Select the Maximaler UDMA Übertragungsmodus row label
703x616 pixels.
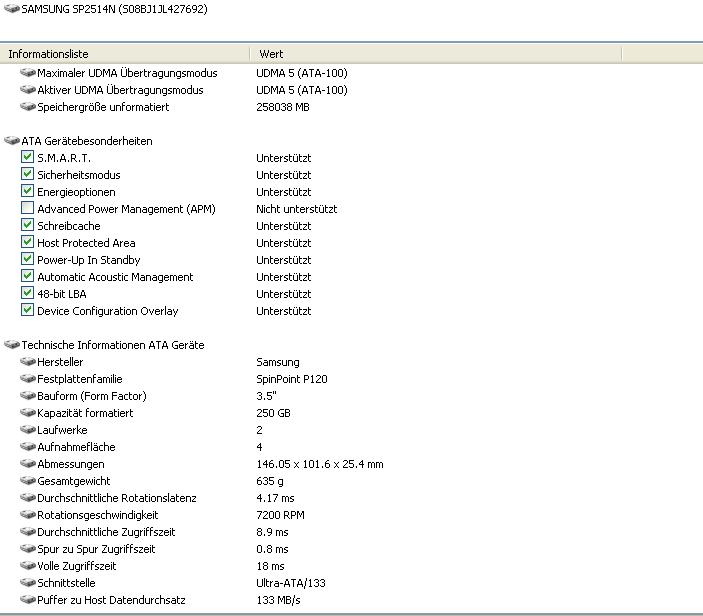[x=127, y=73]
